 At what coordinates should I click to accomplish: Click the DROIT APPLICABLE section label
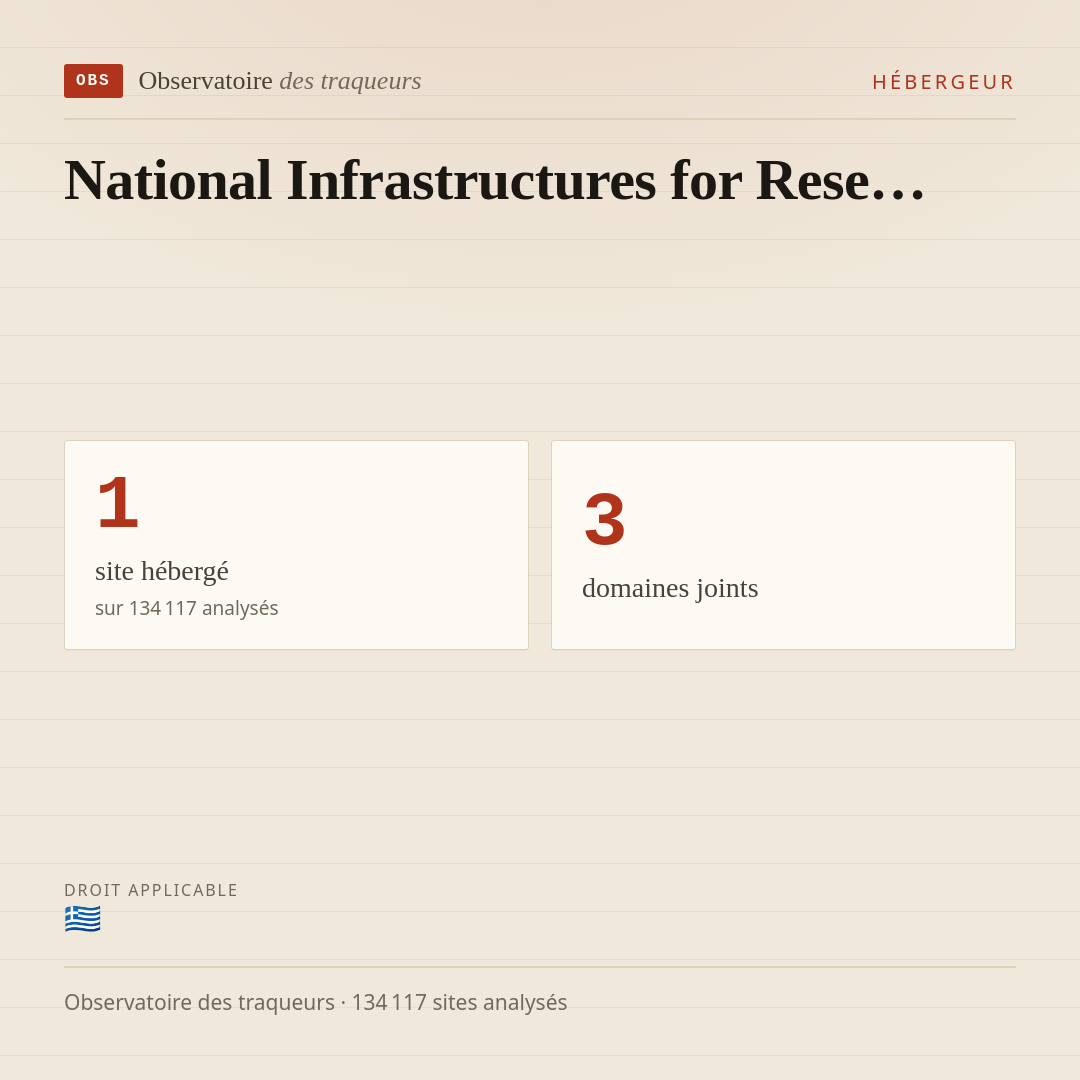click(151, 890)
